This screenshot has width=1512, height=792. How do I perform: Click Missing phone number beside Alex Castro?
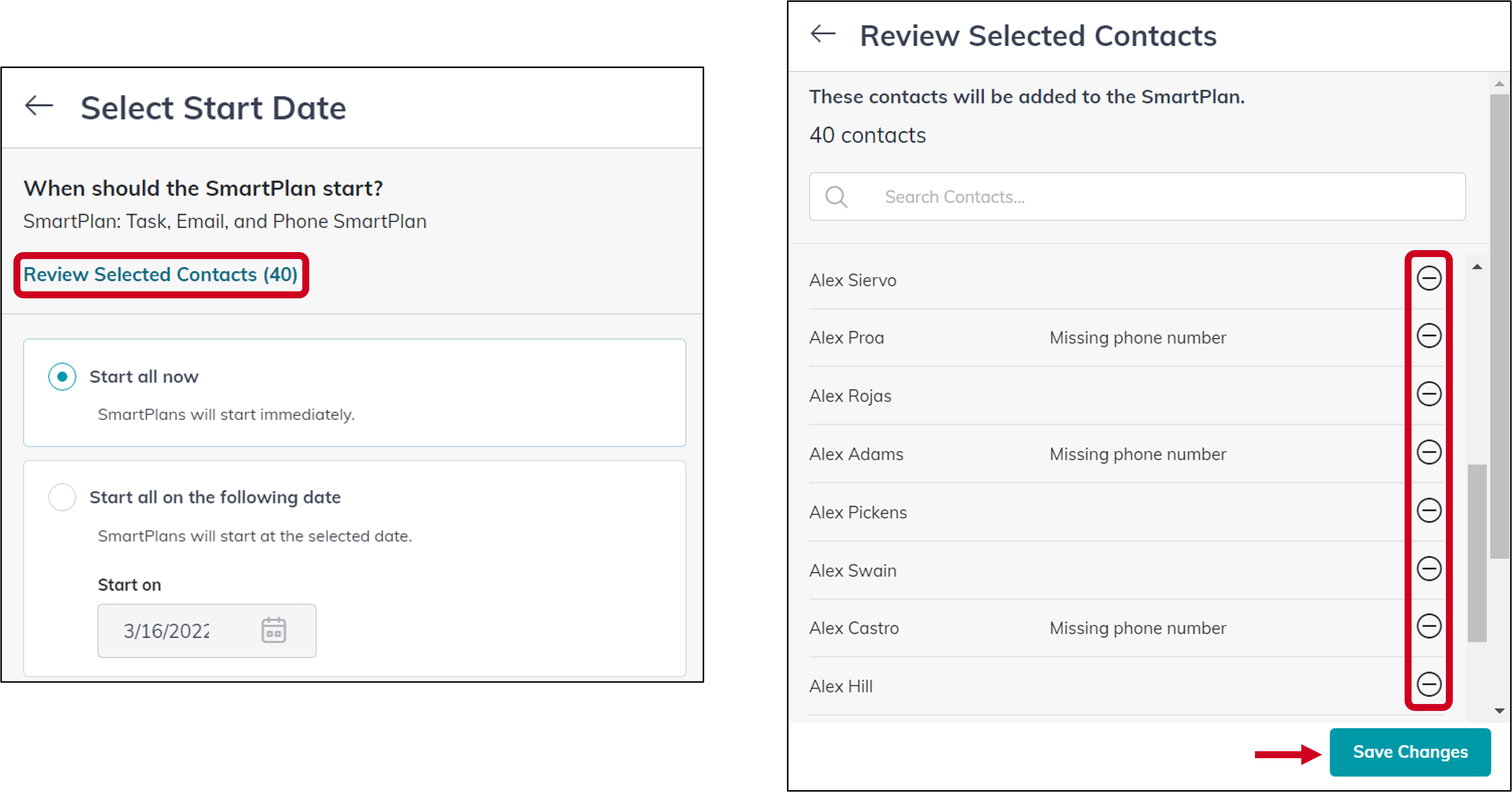pos(1138,627)
